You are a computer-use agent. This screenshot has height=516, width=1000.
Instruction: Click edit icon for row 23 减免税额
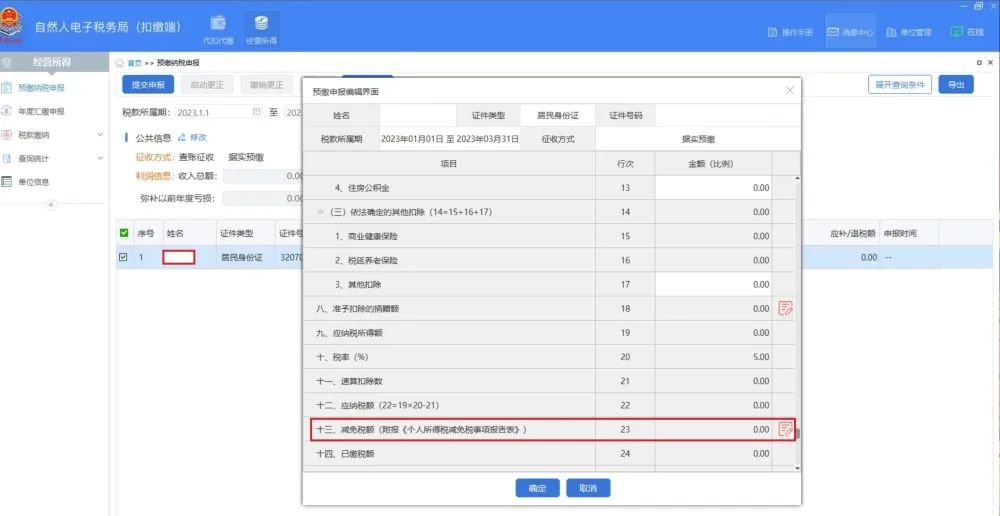(x=785, y=429)
